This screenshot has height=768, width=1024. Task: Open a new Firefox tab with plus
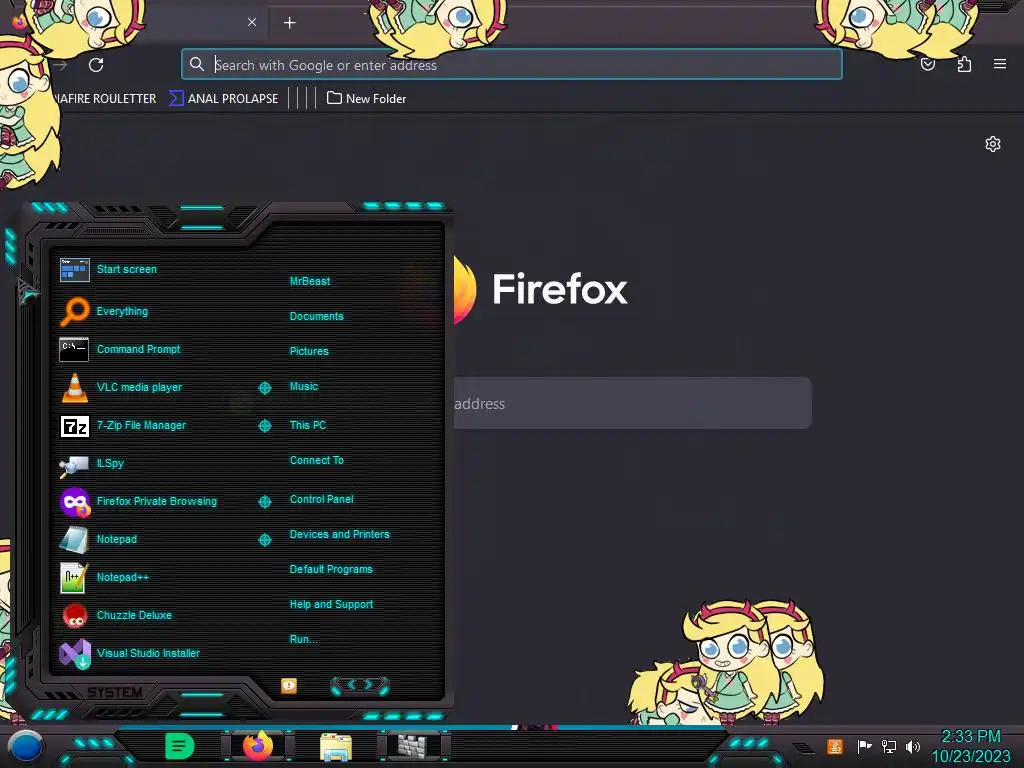[x=289, y=23]
